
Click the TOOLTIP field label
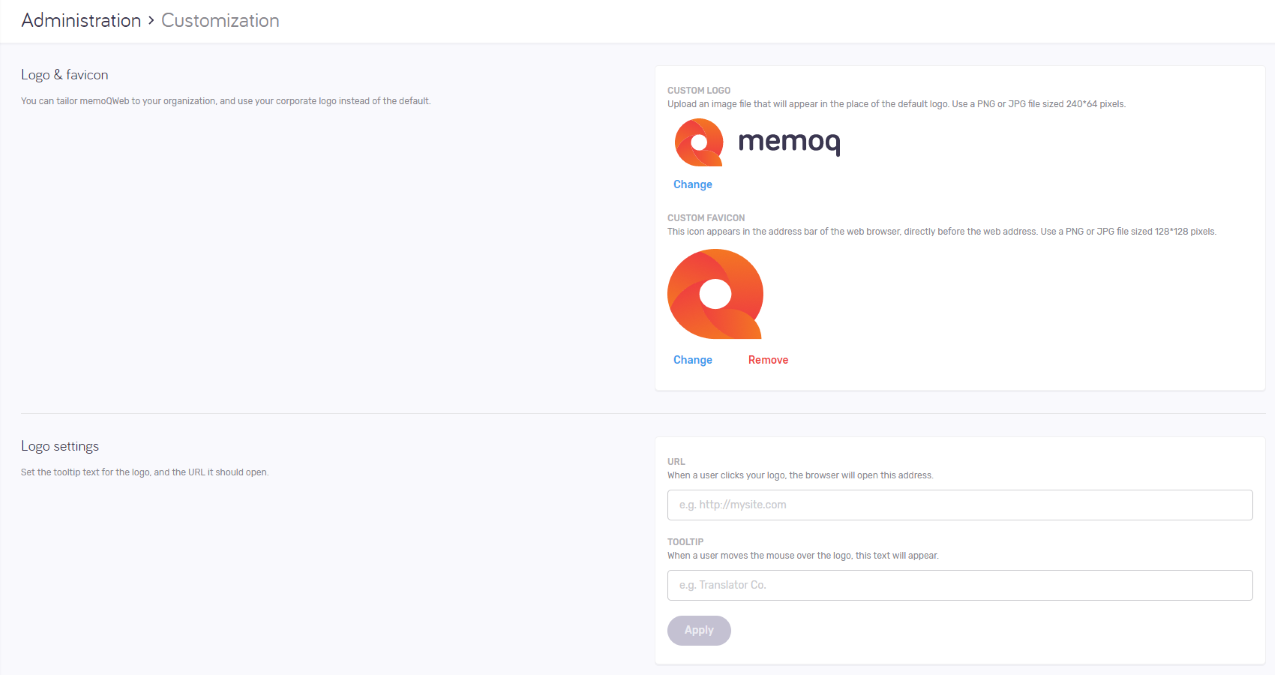pyautogui.click(x=685, y=542)
